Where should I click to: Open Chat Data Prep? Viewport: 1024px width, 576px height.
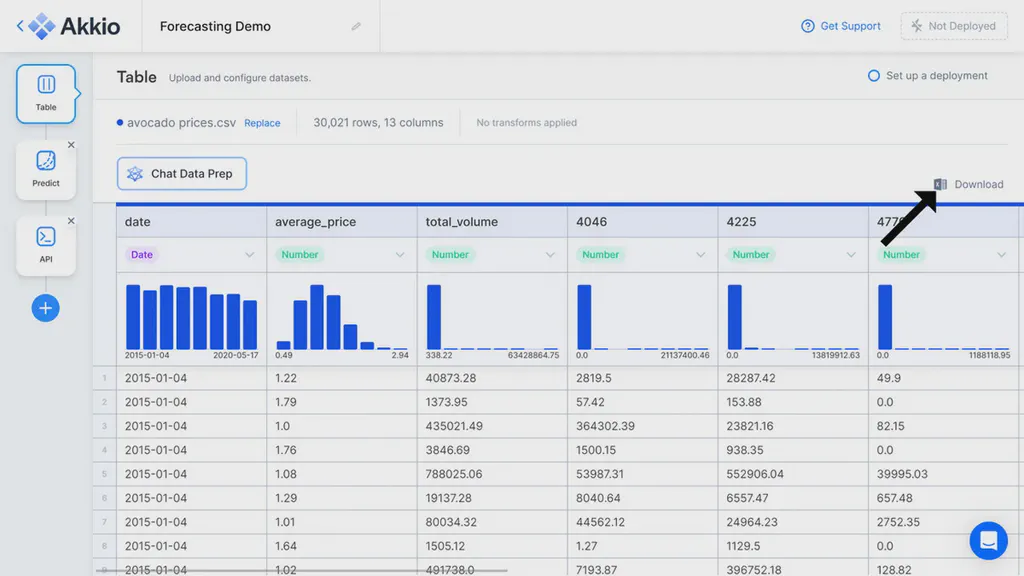[x=181, y=173]
